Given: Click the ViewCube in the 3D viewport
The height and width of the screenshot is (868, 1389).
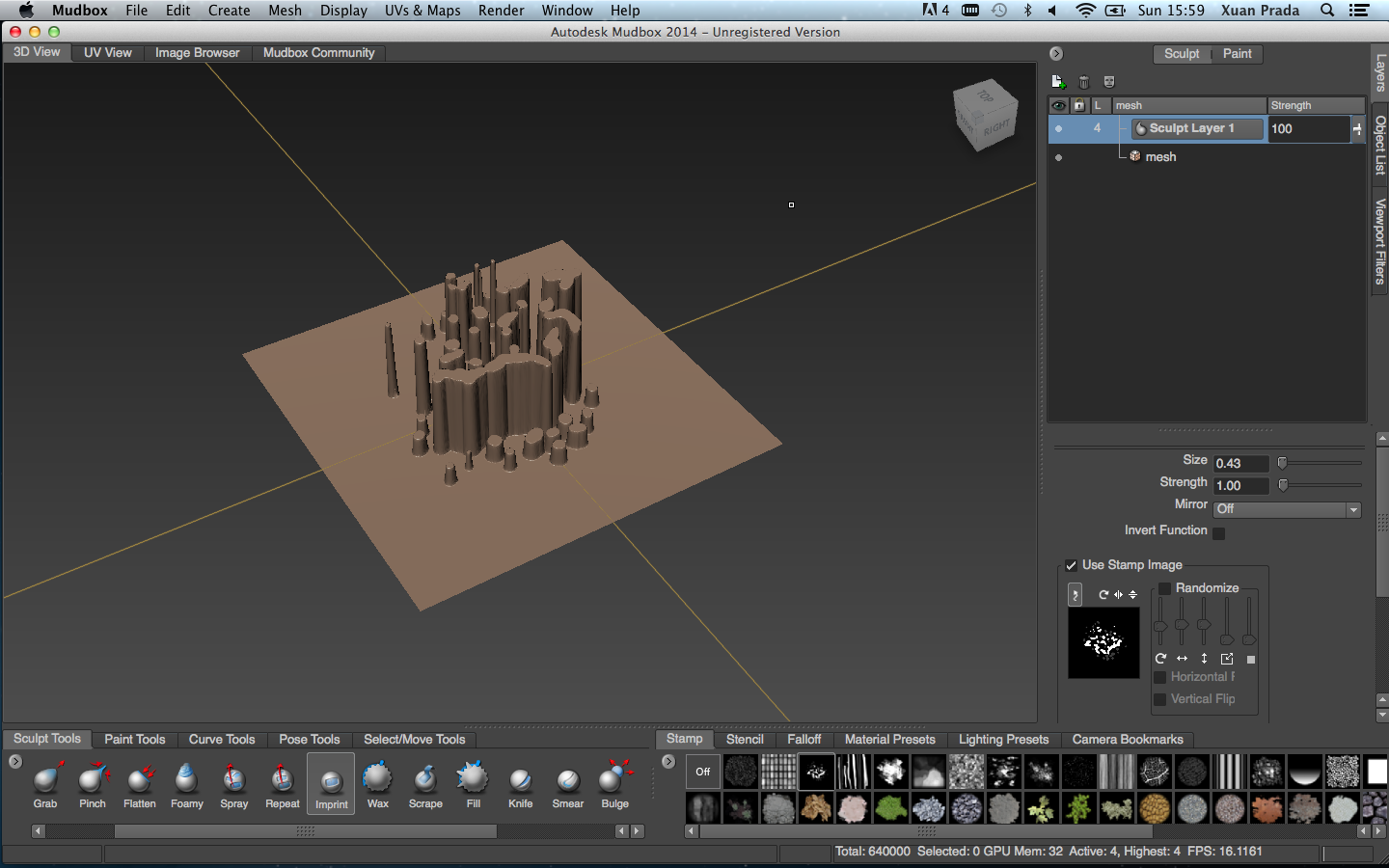Looking at the screenshot, I should pos(985,115).
